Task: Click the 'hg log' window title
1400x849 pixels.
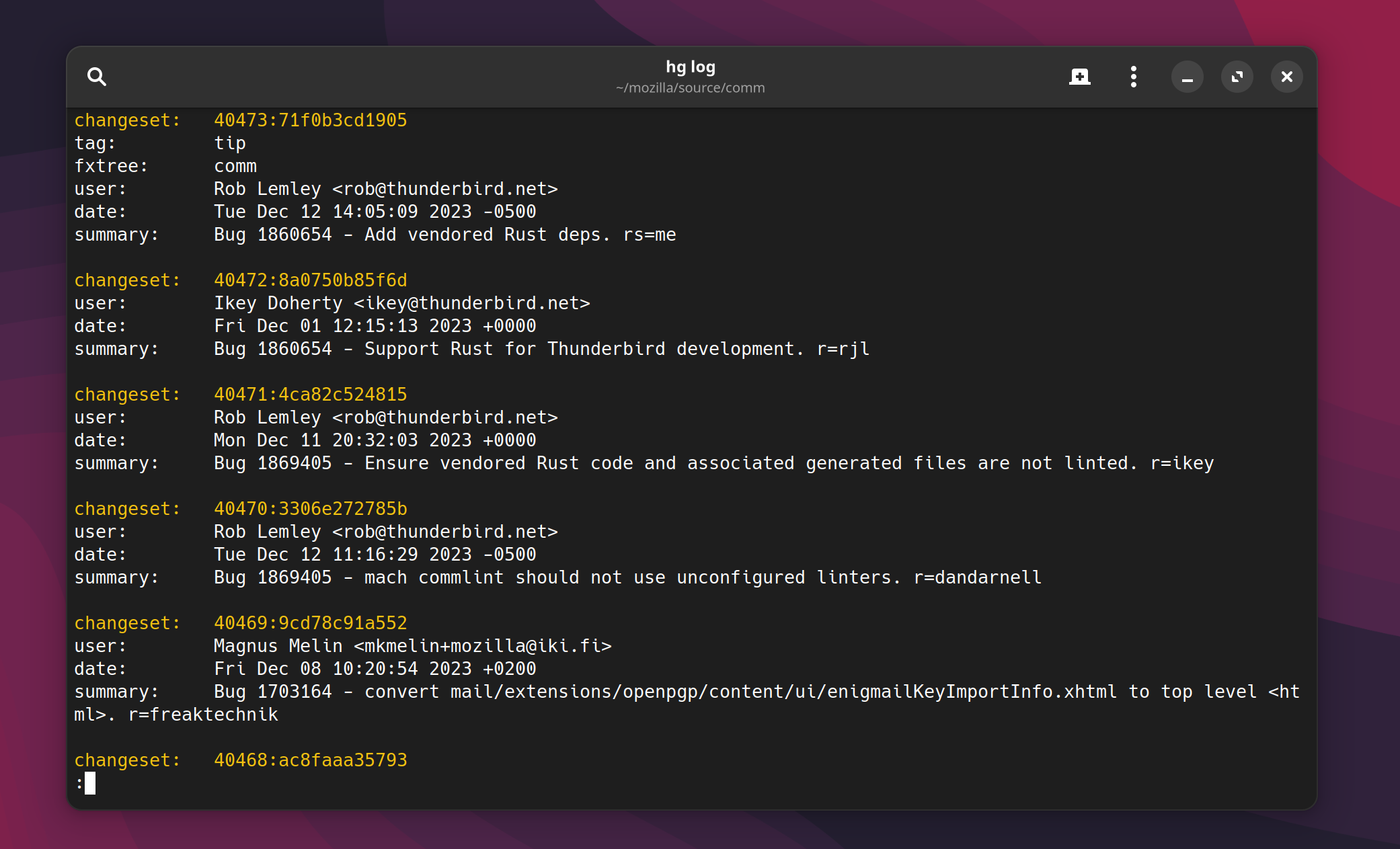Action: tap(690, 67)
